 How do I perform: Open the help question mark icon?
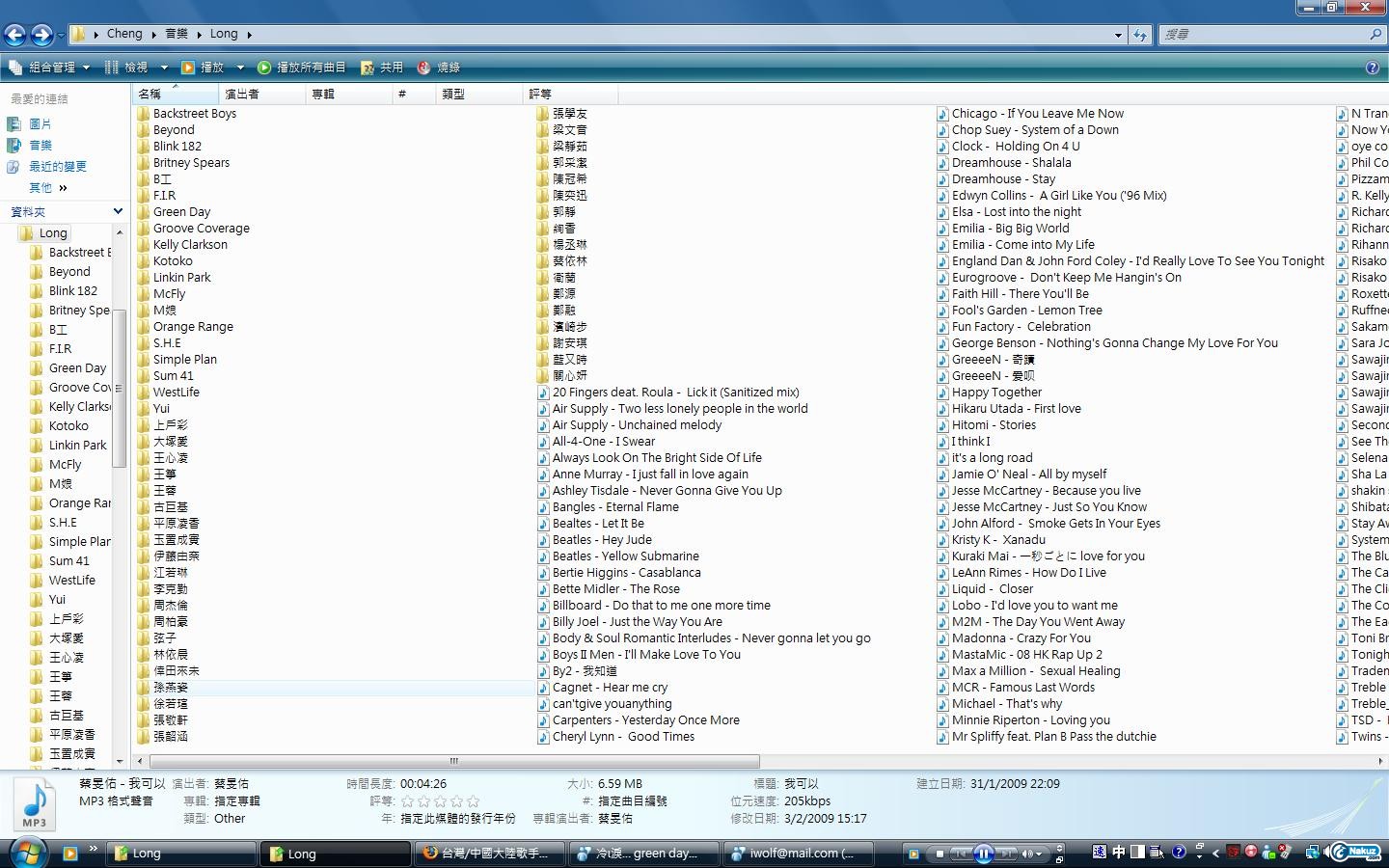tap(1373, 68)
